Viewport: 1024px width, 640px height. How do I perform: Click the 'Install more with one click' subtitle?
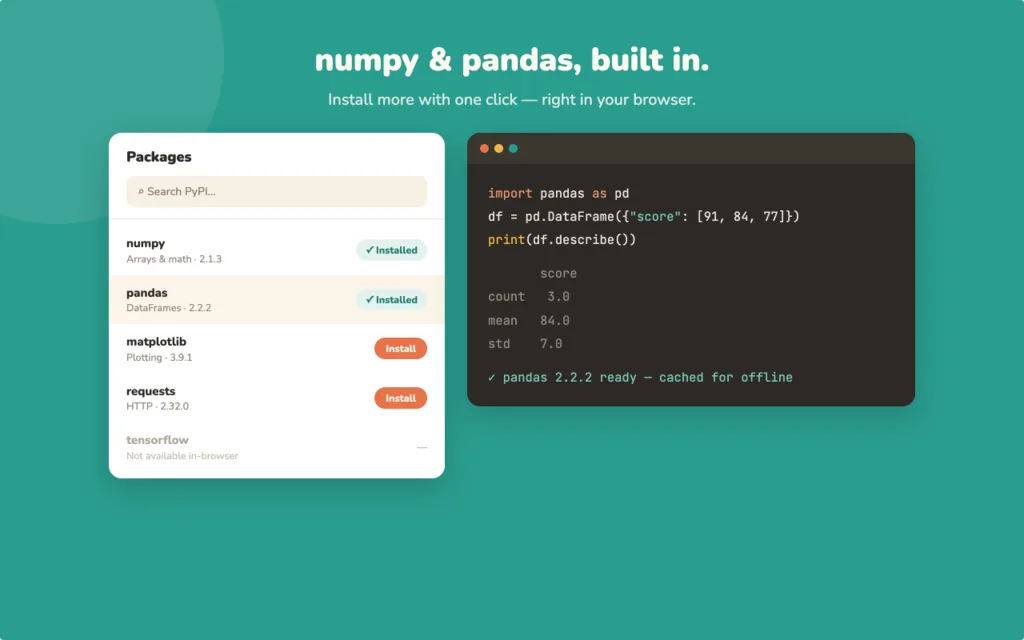pyautogui.click(x=512, y=100)
